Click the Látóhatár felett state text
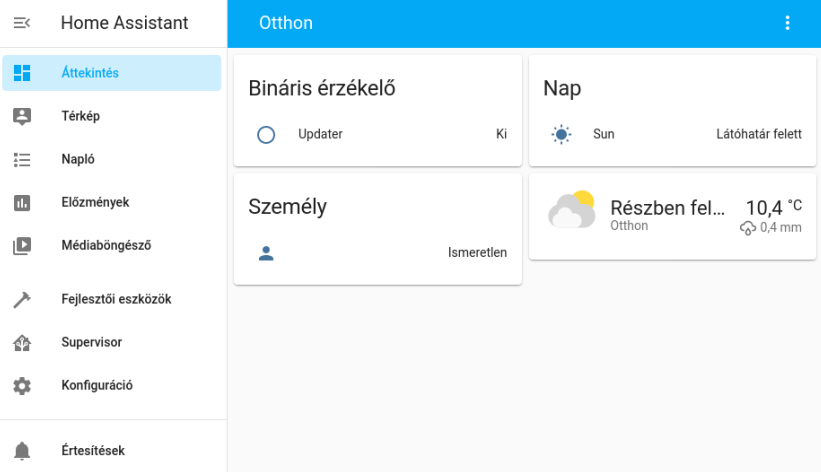 click(759, 134)
